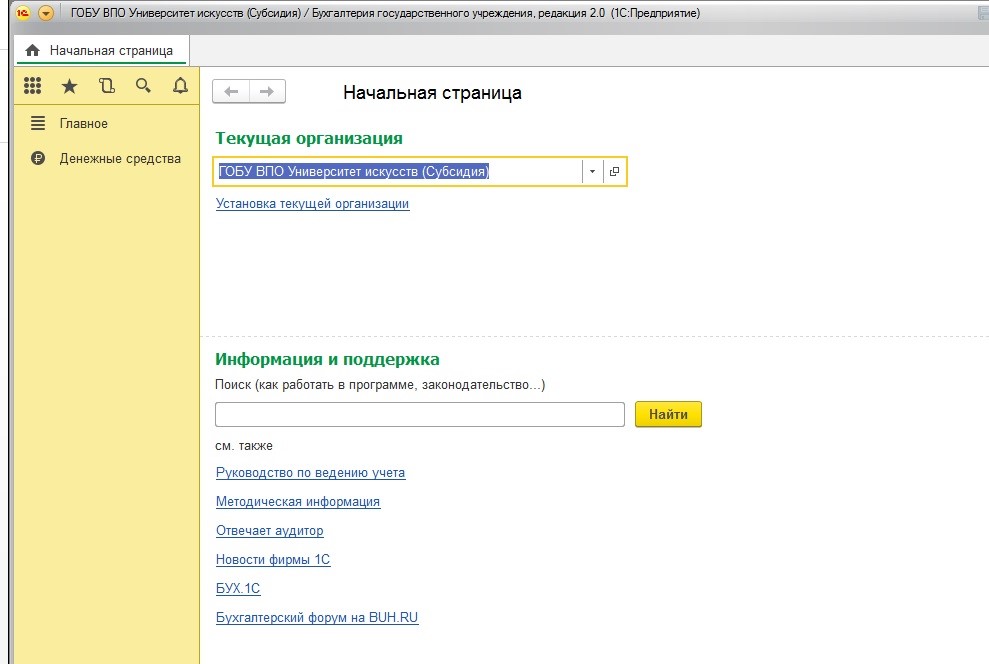Image resolution: width=989 pixels, height=664 pixels.
Task: Open organization card using open icon
Action: click(x=614, y=172)
